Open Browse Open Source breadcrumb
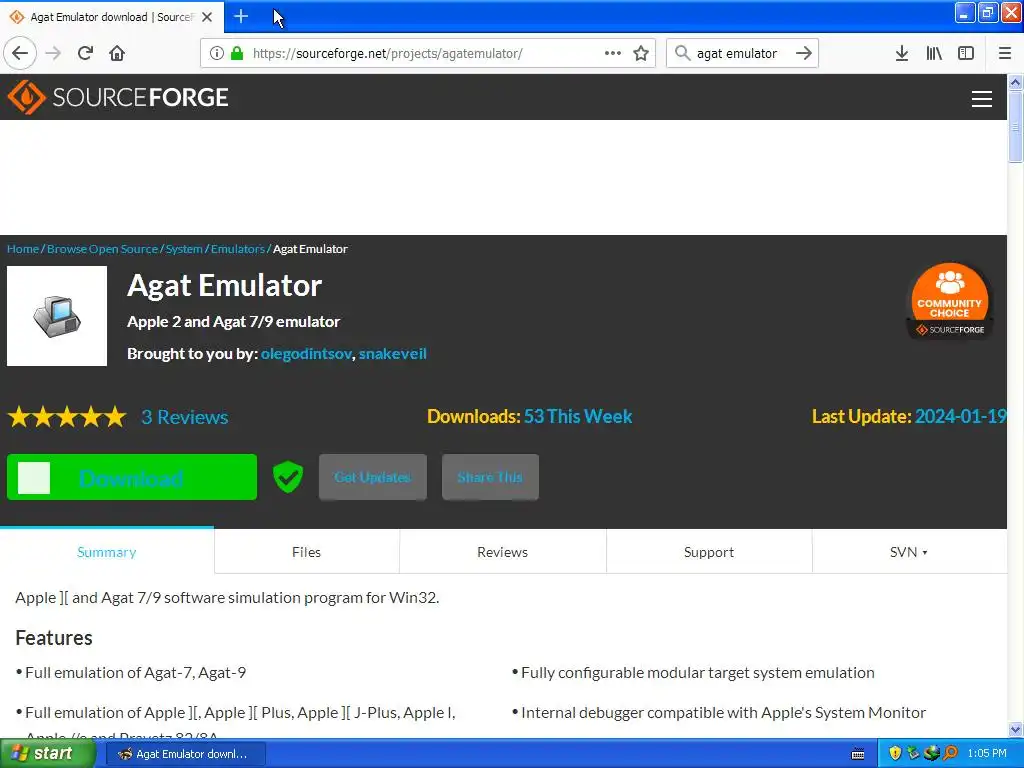 (103, 249)
